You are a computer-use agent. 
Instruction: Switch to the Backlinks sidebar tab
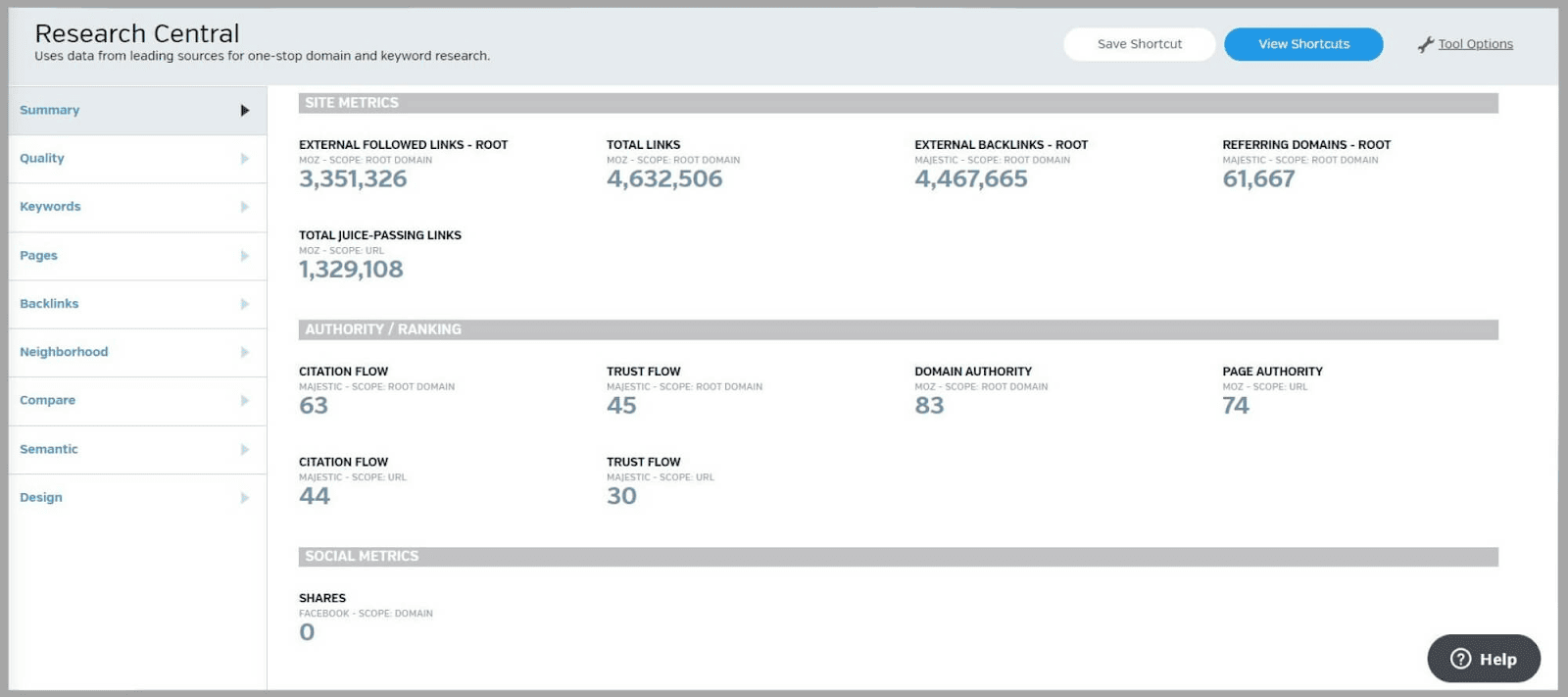point(49,304)
